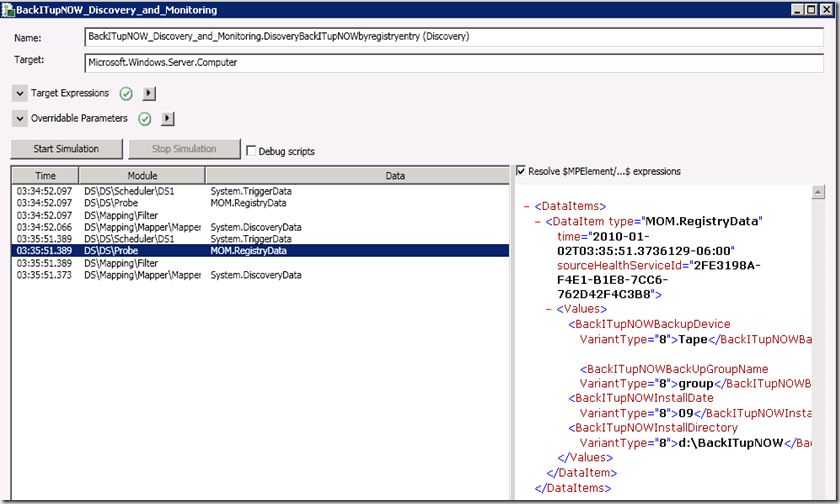Image resolution: width=840 pixels, height=504 pixels.
Task: Click the BackITupNOWBackUpGroupName XML element
Action: pyautogui.click(x=674, y=369)
